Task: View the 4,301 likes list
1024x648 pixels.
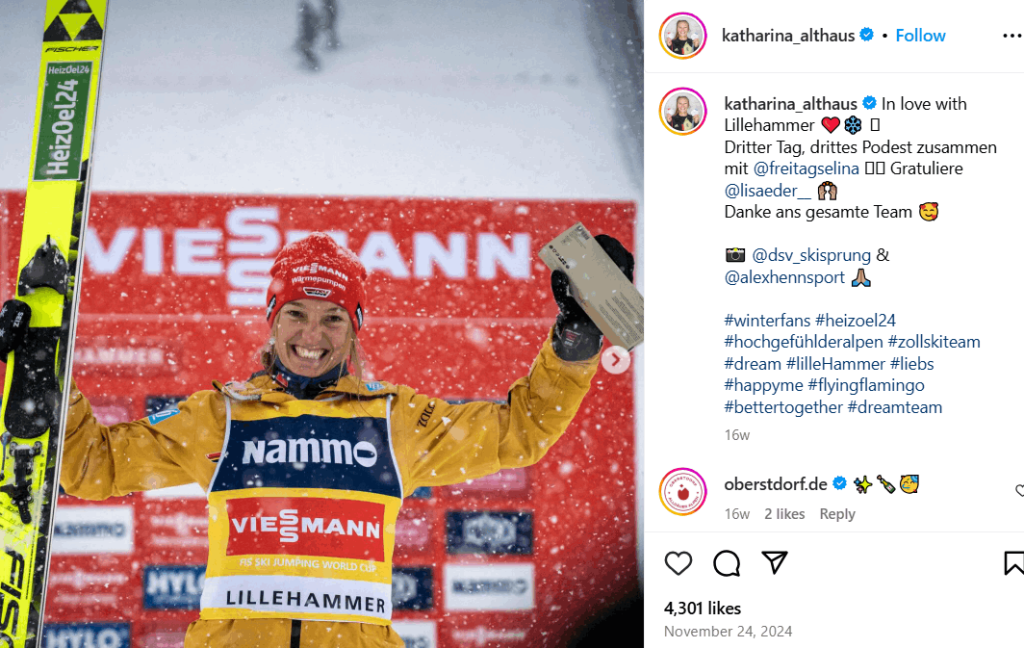Action: pyautogui.click(x=702, y=608)
